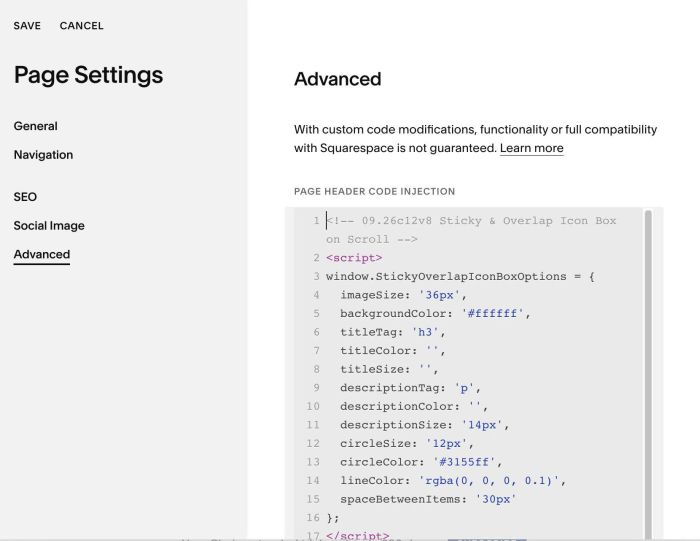700x541 pixels.
Task: Switch to the SEO tab
Action: coord(25,197)
